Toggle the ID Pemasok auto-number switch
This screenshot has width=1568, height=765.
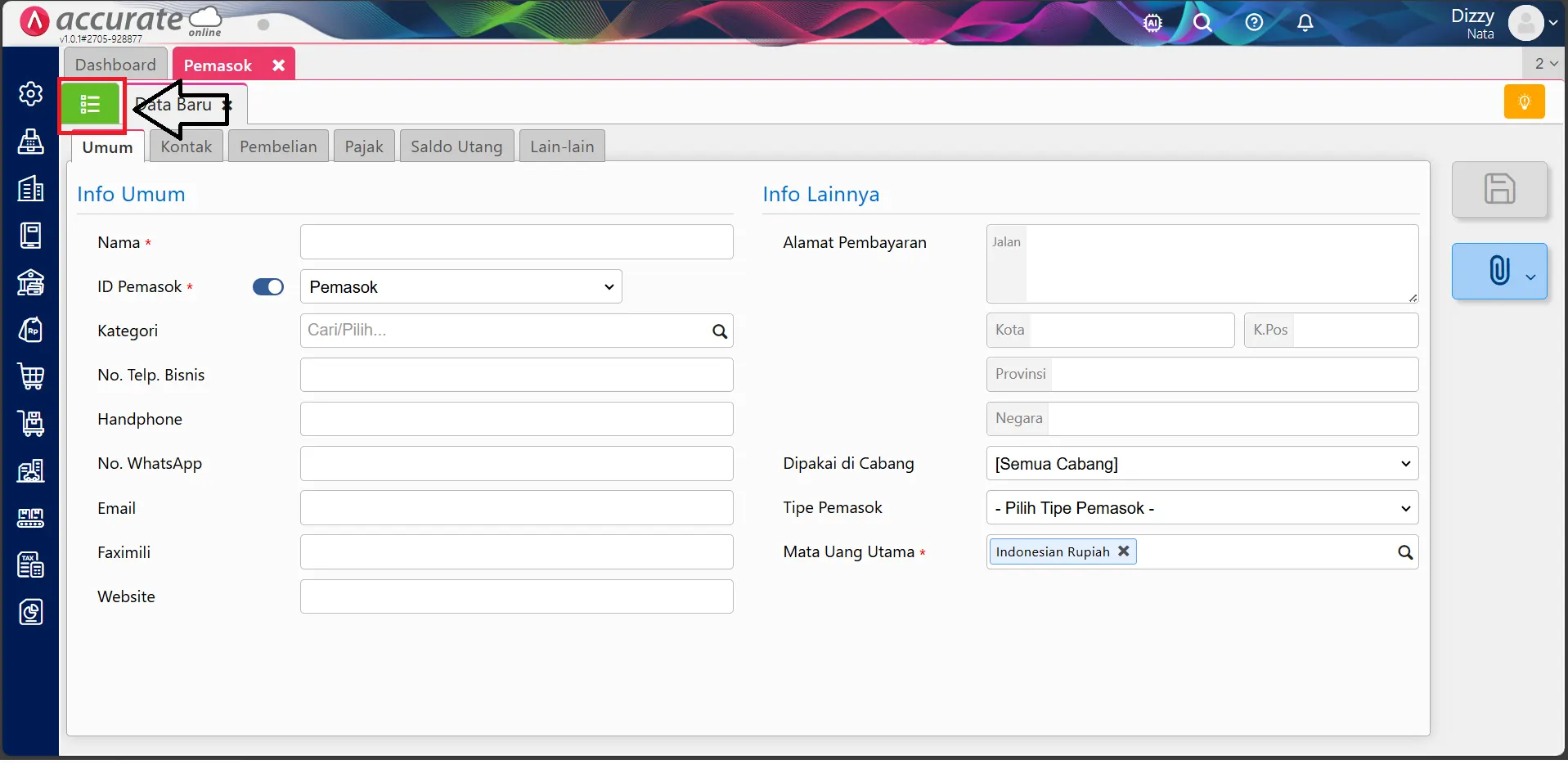(x=267, y=287)
